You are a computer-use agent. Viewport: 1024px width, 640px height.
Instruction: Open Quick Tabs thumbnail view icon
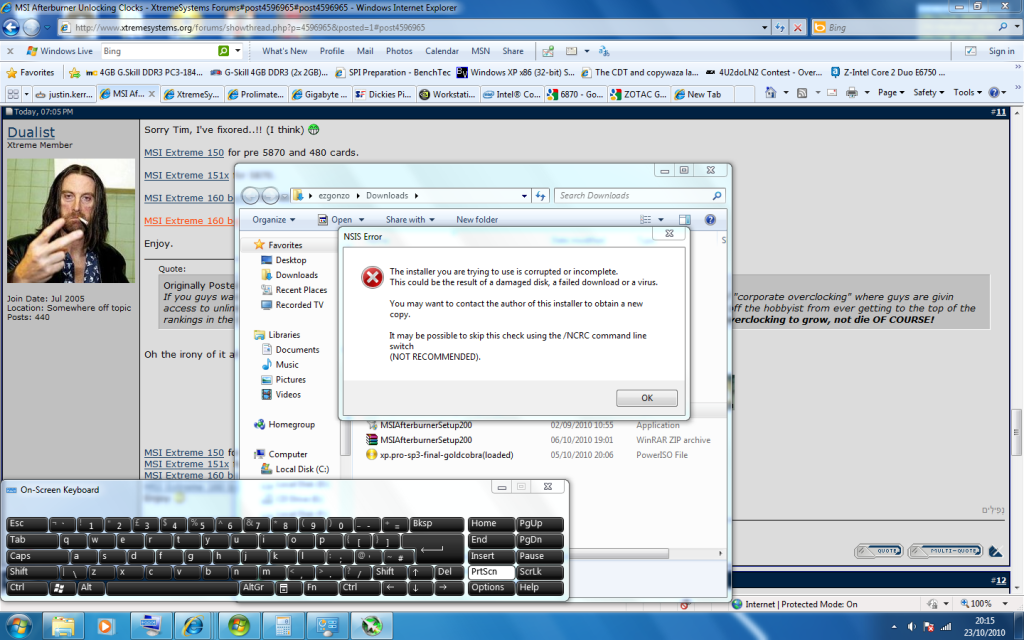click(12, 94)
